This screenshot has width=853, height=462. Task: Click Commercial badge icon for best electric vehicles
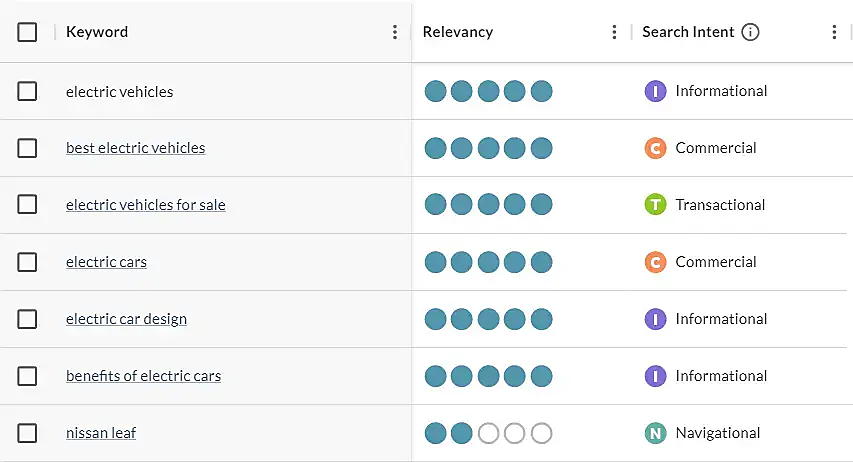coord(655,148)
